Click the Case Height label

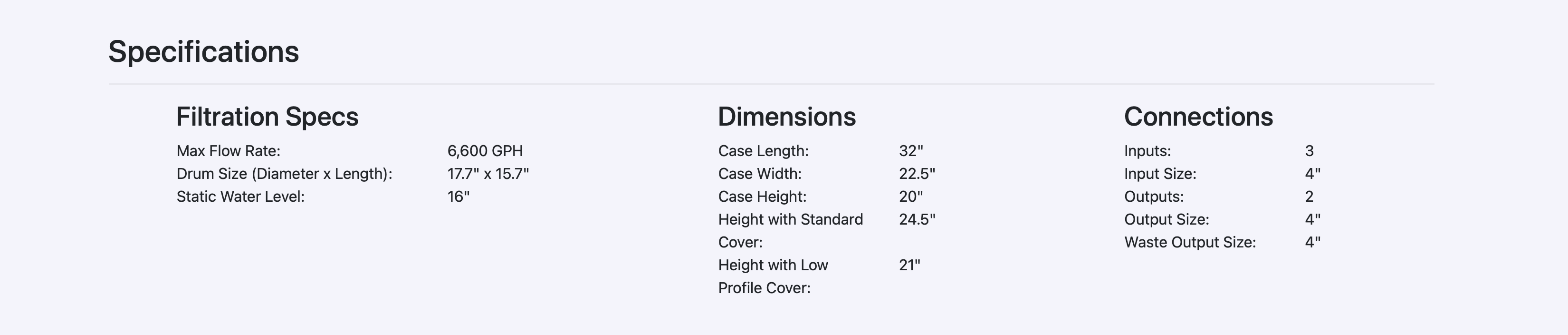coord(762,197)
